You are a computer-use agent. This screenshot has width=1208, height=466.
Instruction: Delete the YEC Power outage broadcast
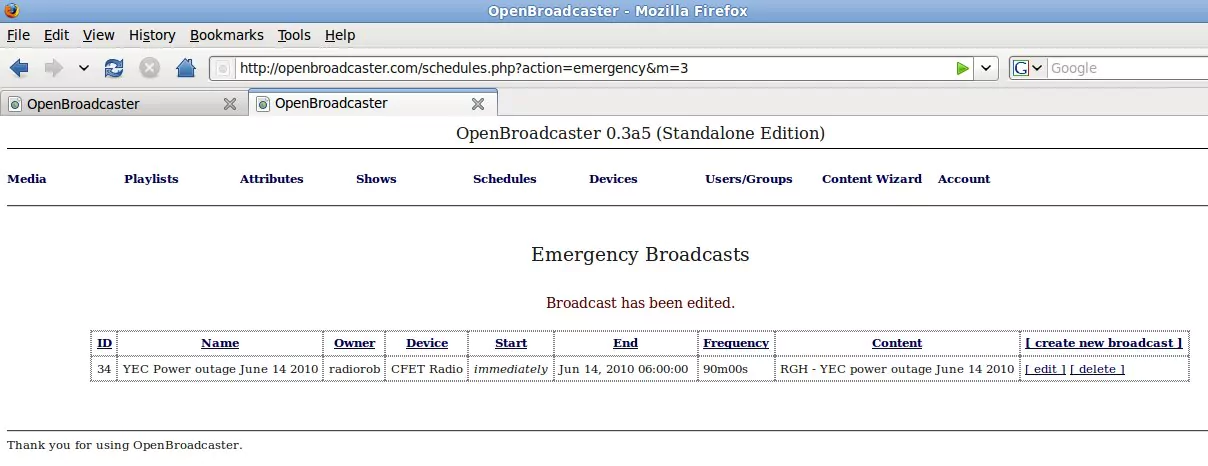click(1097, 369)
